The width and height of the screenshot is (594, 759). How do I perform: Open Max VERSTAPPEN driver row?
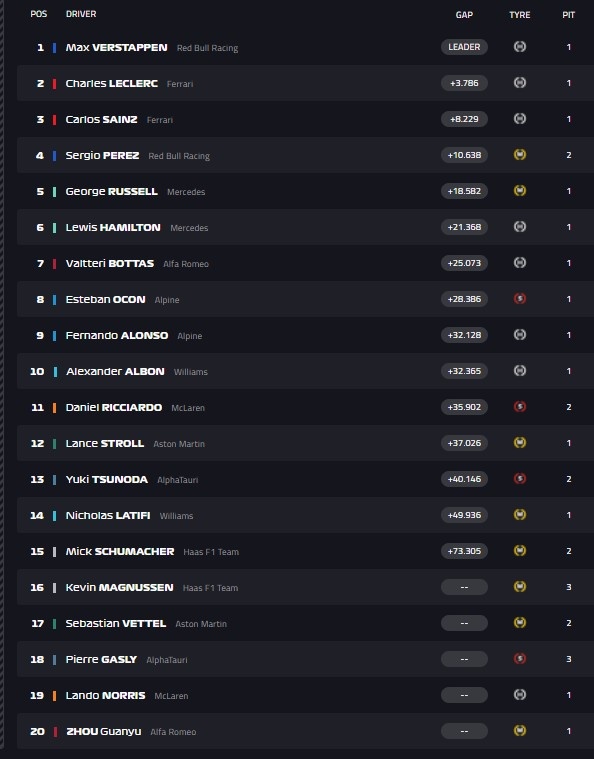click(x=305, y=47)
